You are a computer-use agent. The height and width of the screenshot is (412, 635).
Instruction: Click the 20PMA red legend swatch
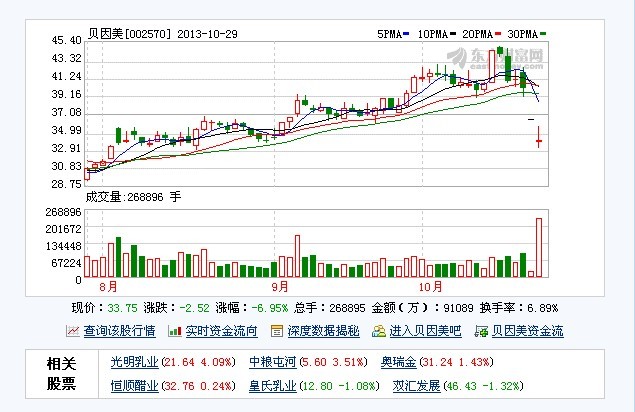coord(498,34)
